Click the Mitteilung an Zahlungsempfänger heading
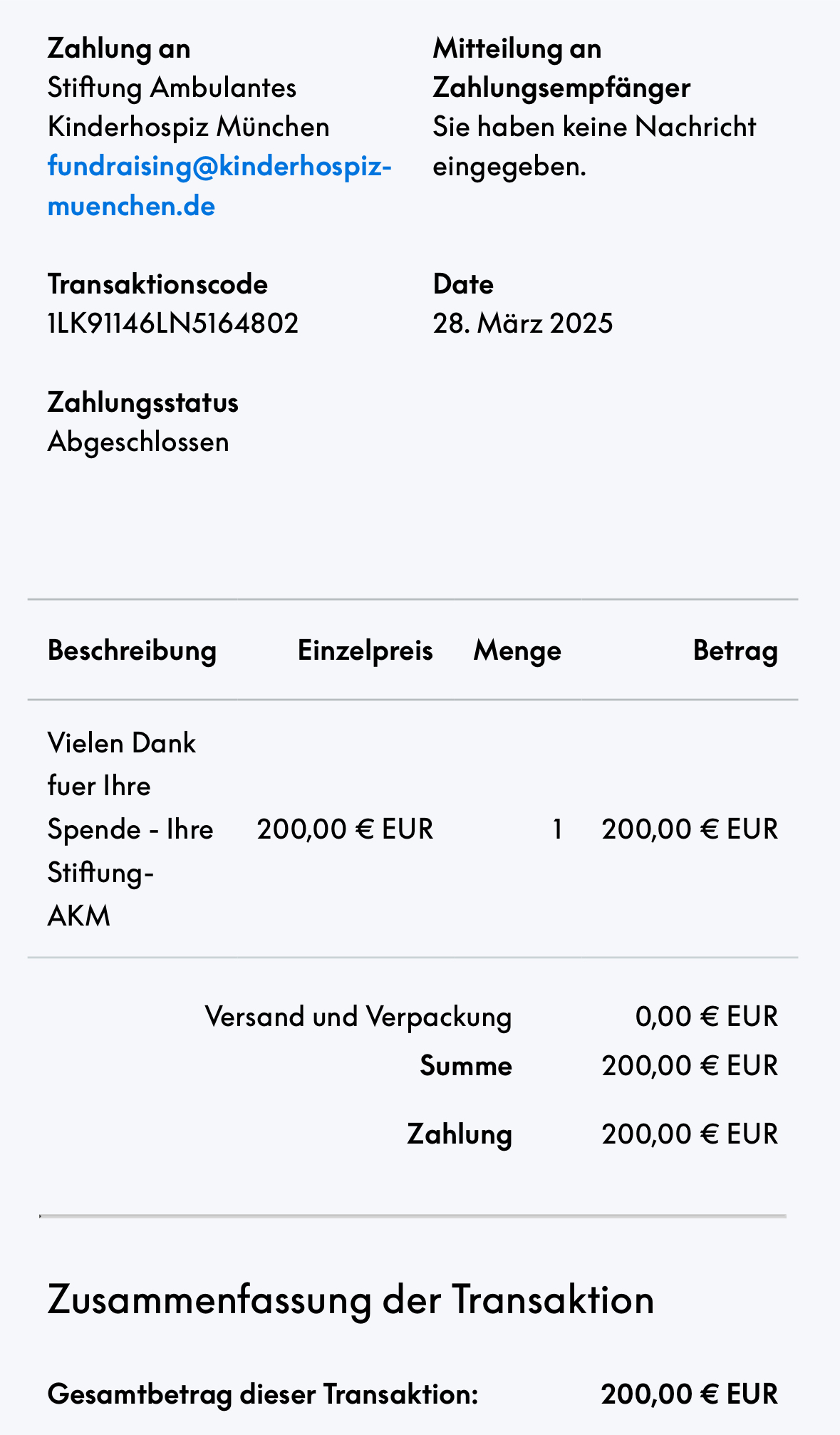Screen dimensions: 840x1435 click(561, 68)
